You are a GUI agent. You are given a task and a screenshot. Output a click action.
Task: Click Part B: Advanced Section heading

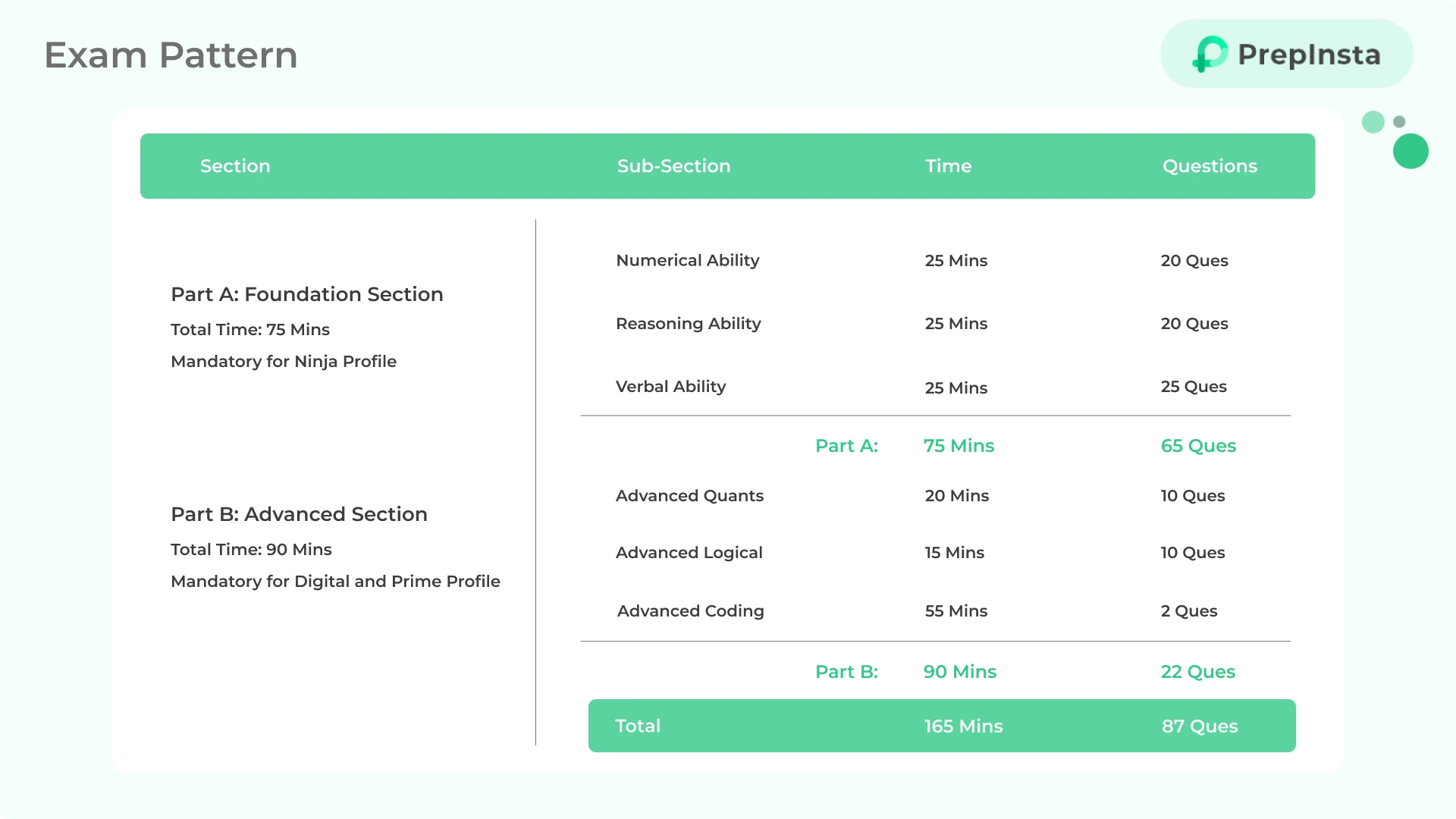tap(299, 514)
